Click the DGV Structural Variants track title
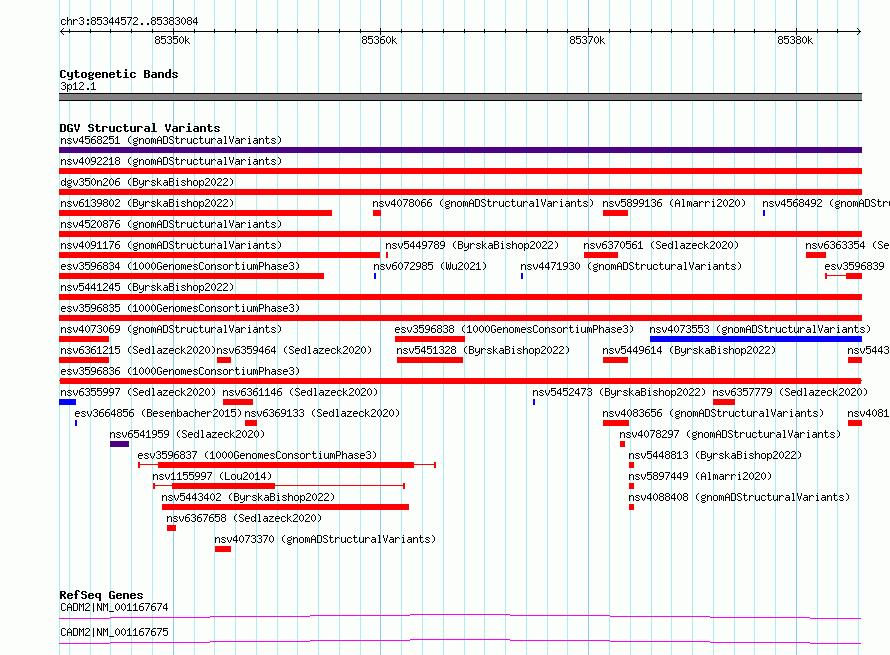Image resolution: width=890 pixels, height=655 pixels. (140, 128)
